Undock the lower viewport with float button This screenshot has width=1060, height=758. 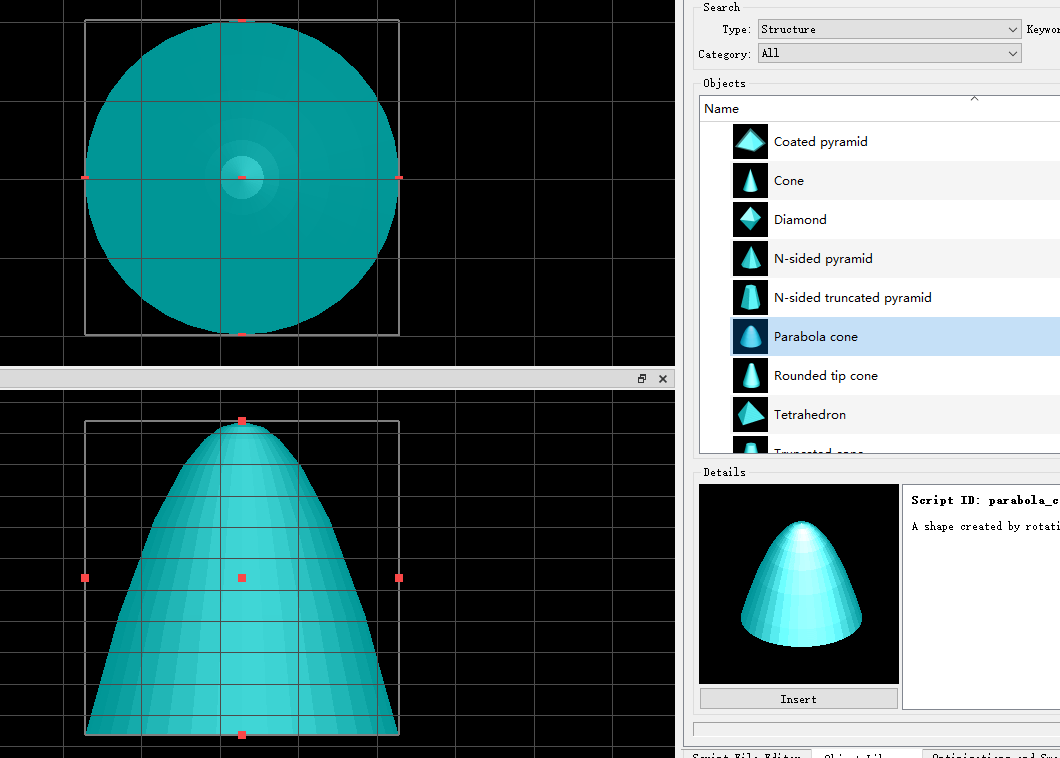[x=642, y=379]
